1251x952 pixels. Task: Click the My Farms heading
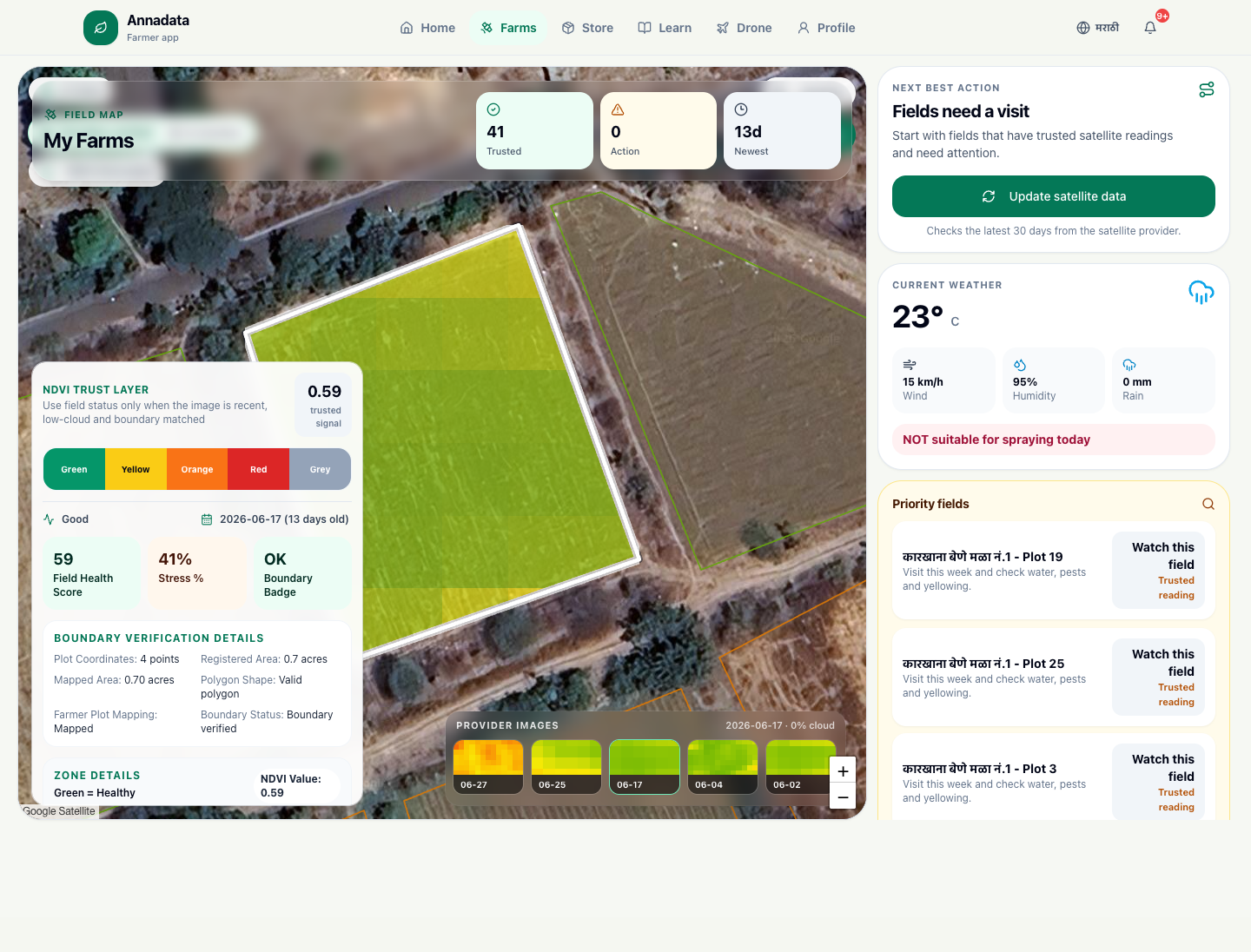click(89, 141)
